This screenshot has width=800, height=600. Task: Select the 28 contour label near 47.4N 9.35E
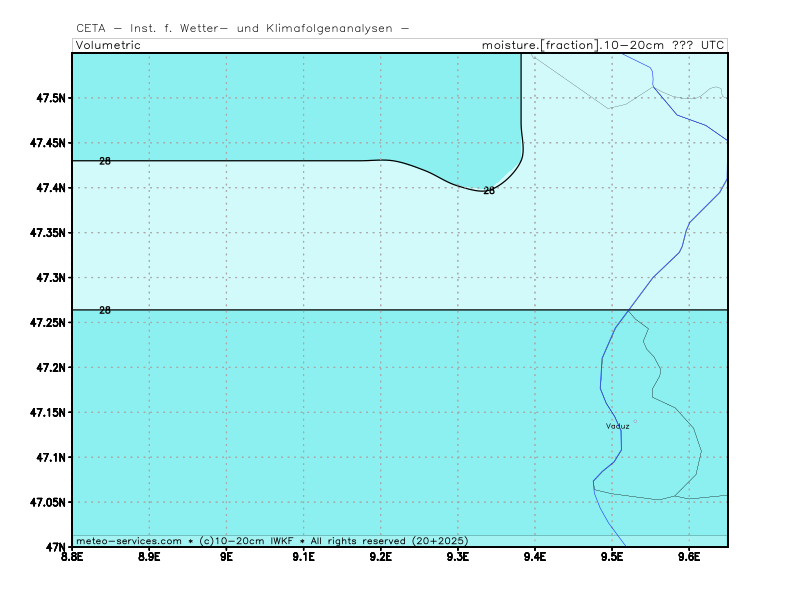489,190
